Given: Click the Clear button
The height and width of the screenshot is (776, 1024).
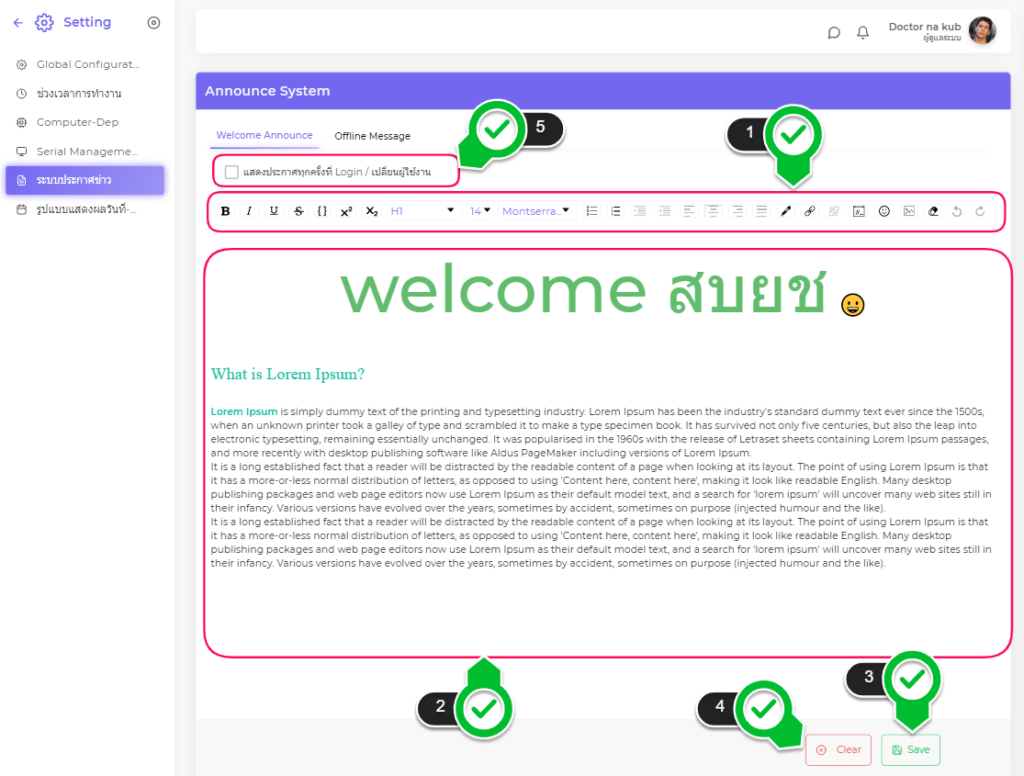Looking at the screenshot, I should coord(838,750).
